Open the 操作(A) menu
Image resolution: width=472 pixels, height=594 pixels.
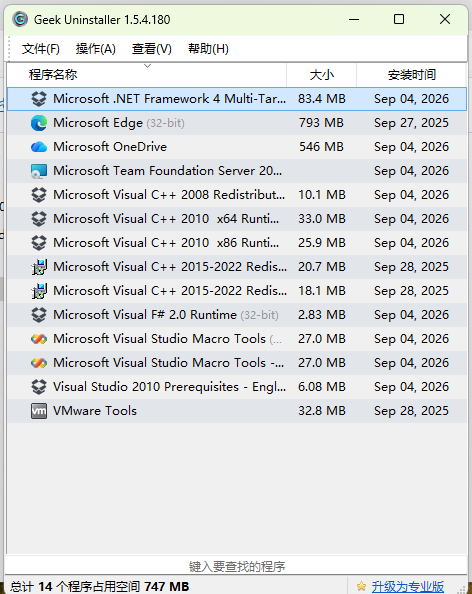point(95,49)
